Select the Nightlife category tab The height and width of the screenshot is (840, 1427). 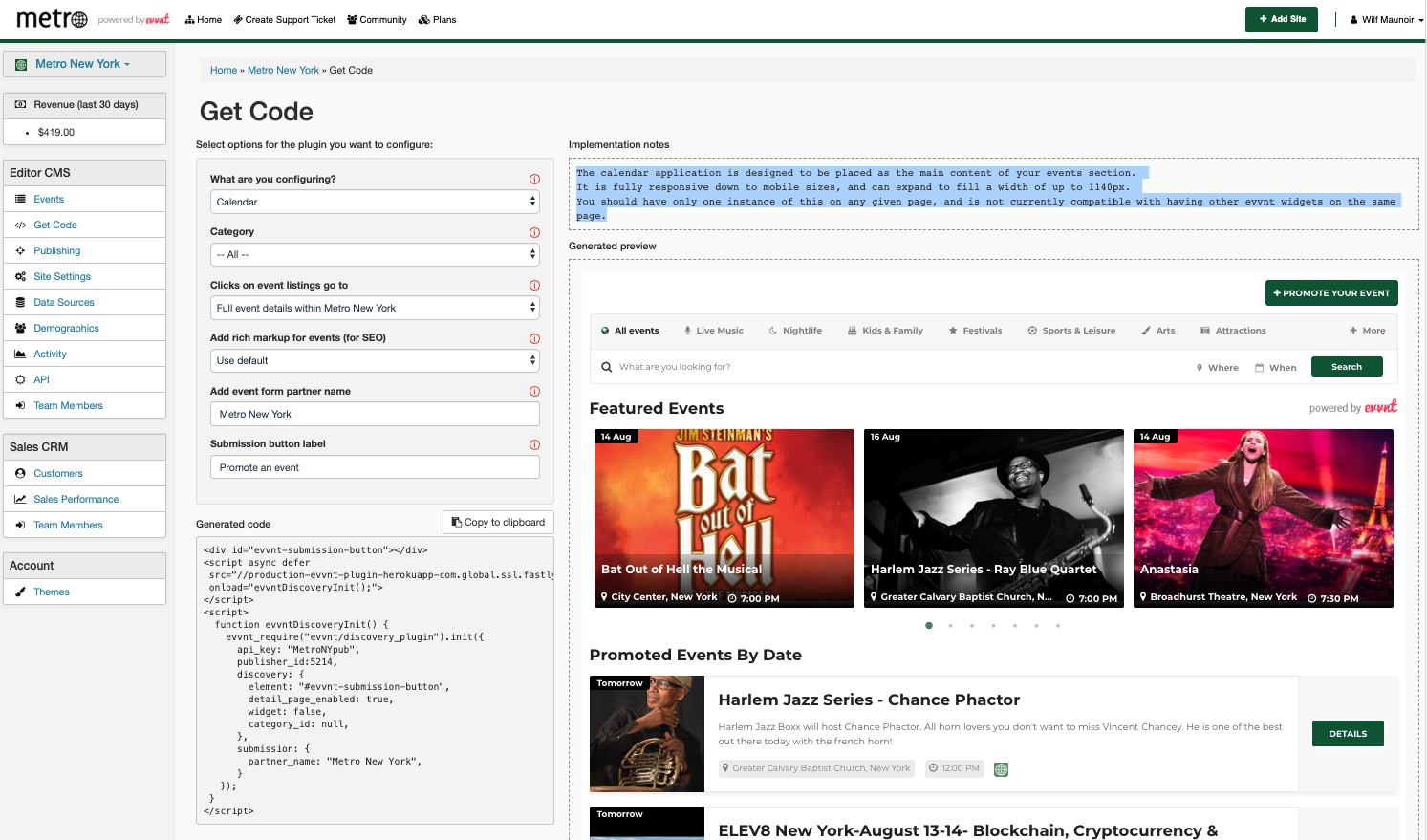[795, 331]
